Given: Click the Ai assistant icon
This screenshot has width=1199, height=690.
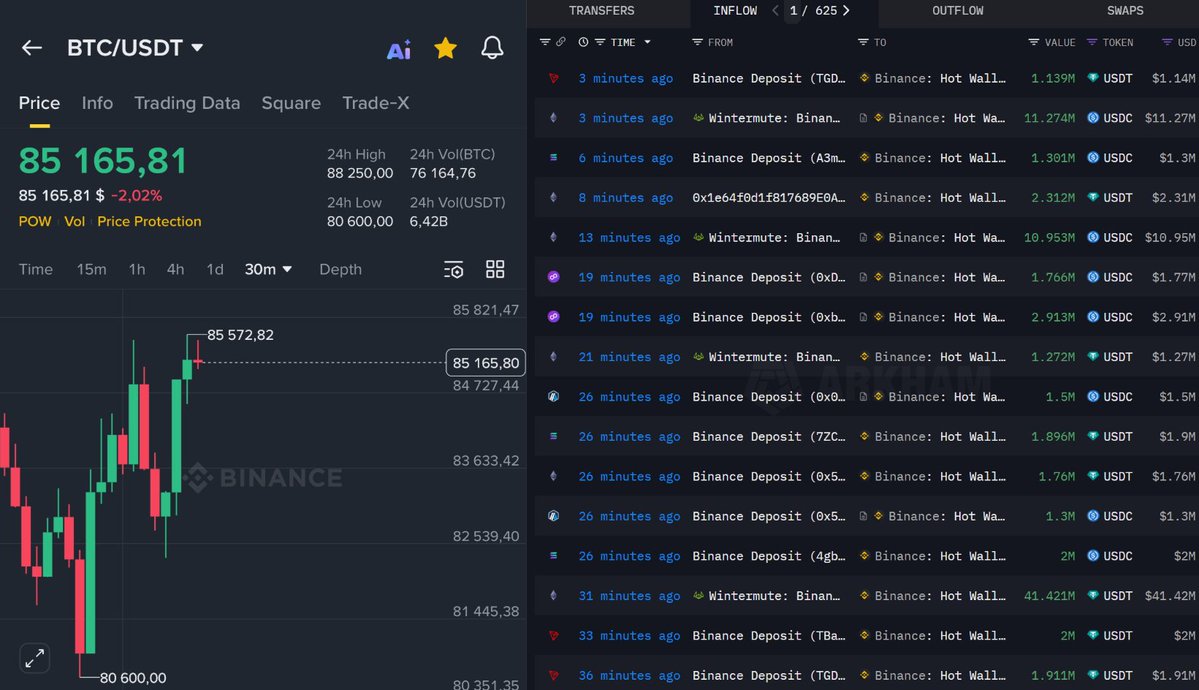Looking at the screenshot, I should 399,49.
